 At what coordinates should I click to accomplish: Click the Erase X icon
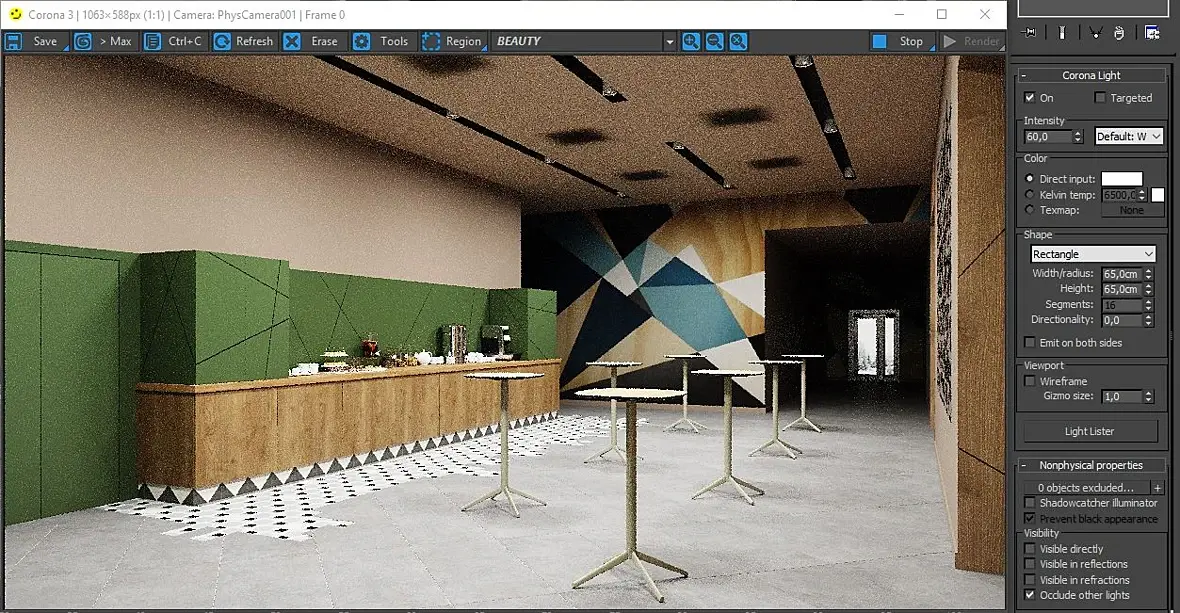point(292,41)
